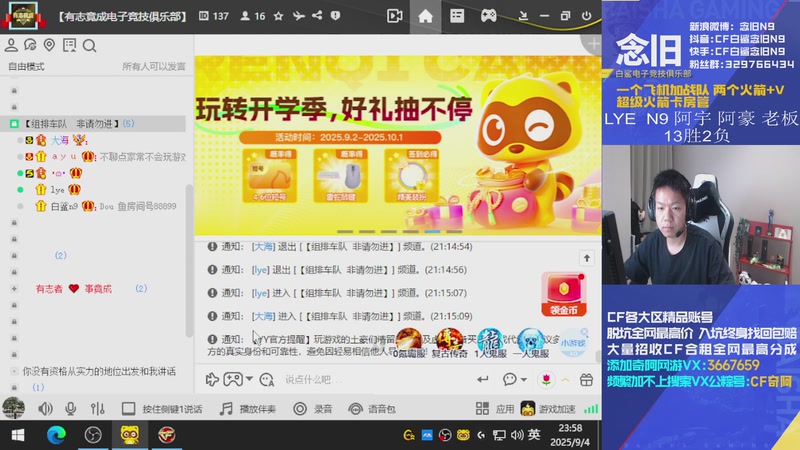Show the online members count 16
This screenshot has width=800, height=450.
(x=253, y=16)
